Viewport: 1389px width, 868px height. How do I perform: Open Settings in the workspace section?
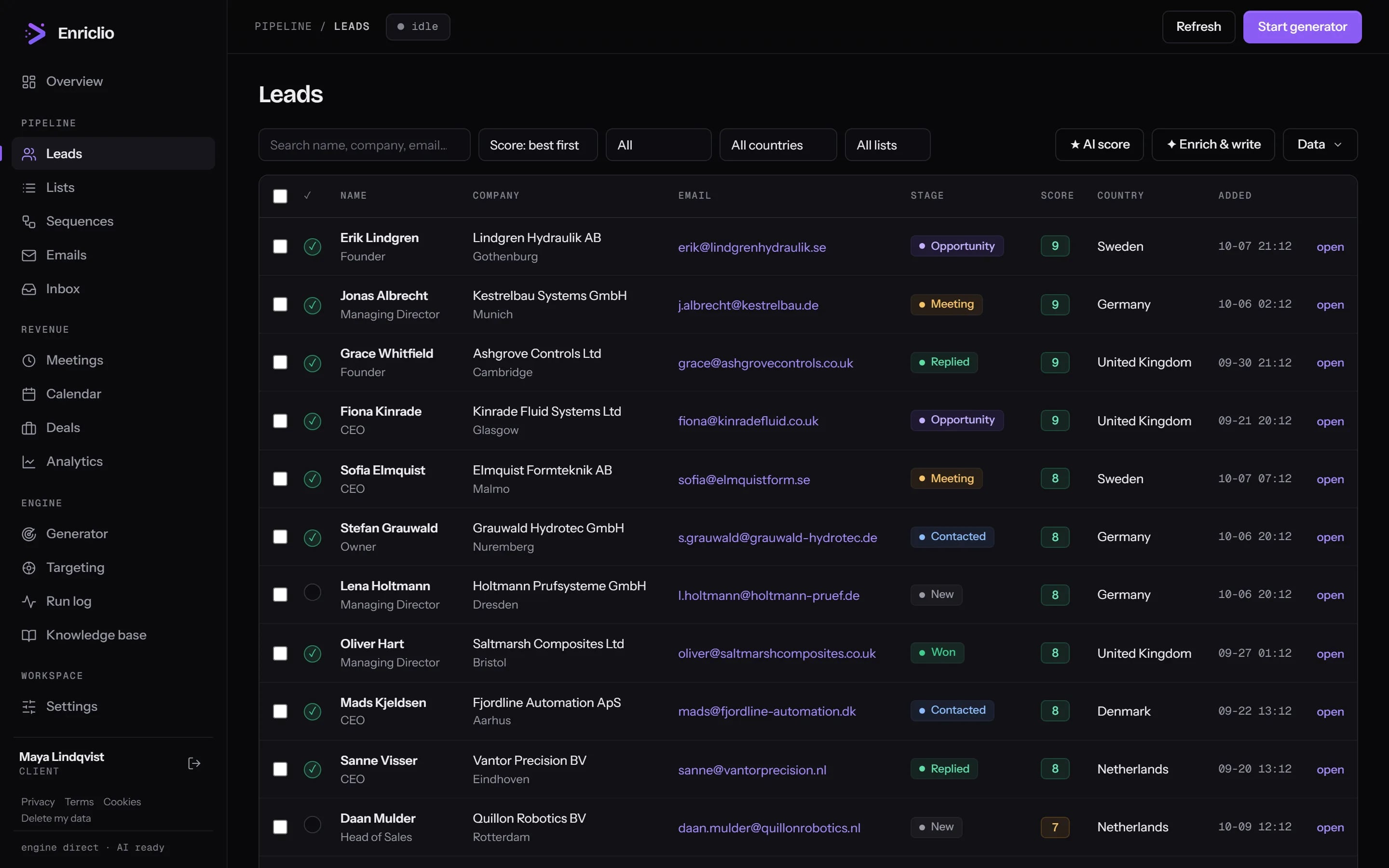tap(113, 706)
